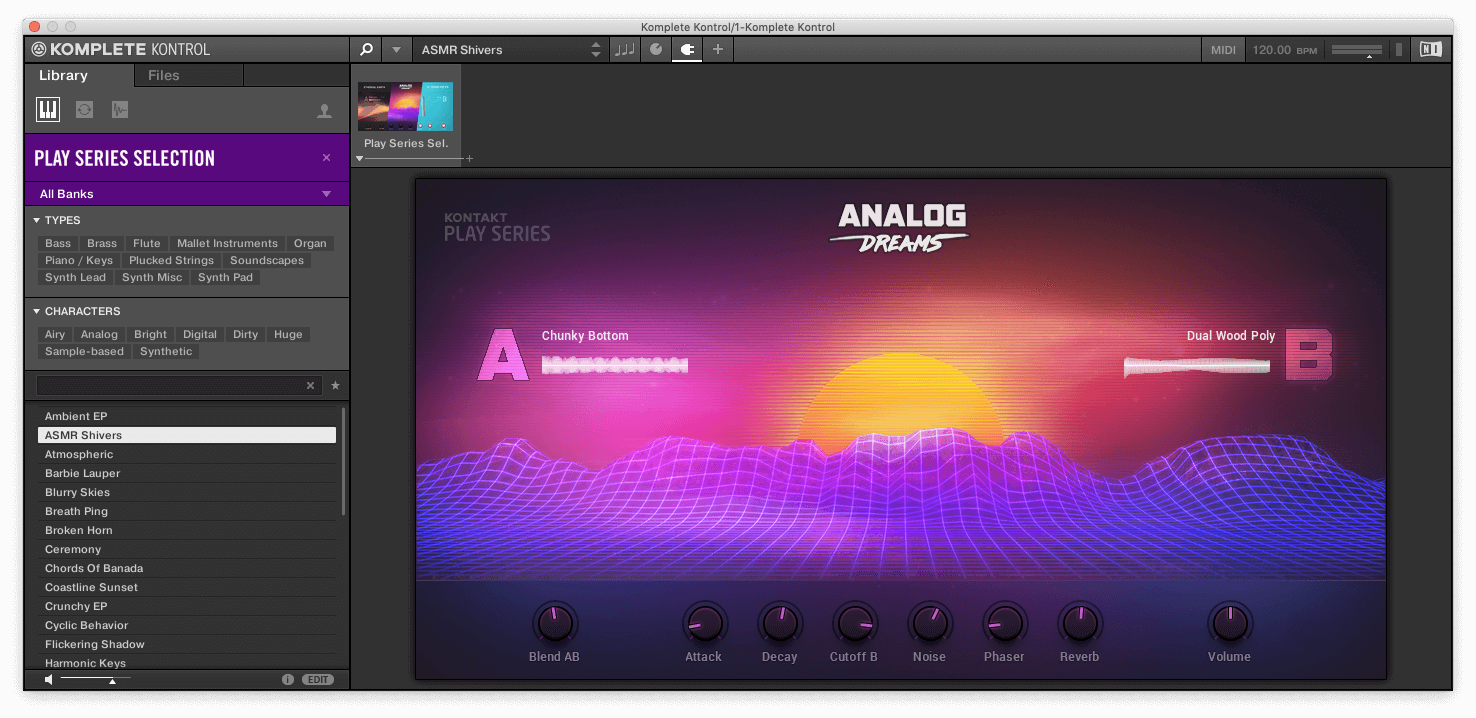Viewport: 1476px width, 718px height.
Task: Toggle the Synth Lead type tag
Action: (75, 277)
